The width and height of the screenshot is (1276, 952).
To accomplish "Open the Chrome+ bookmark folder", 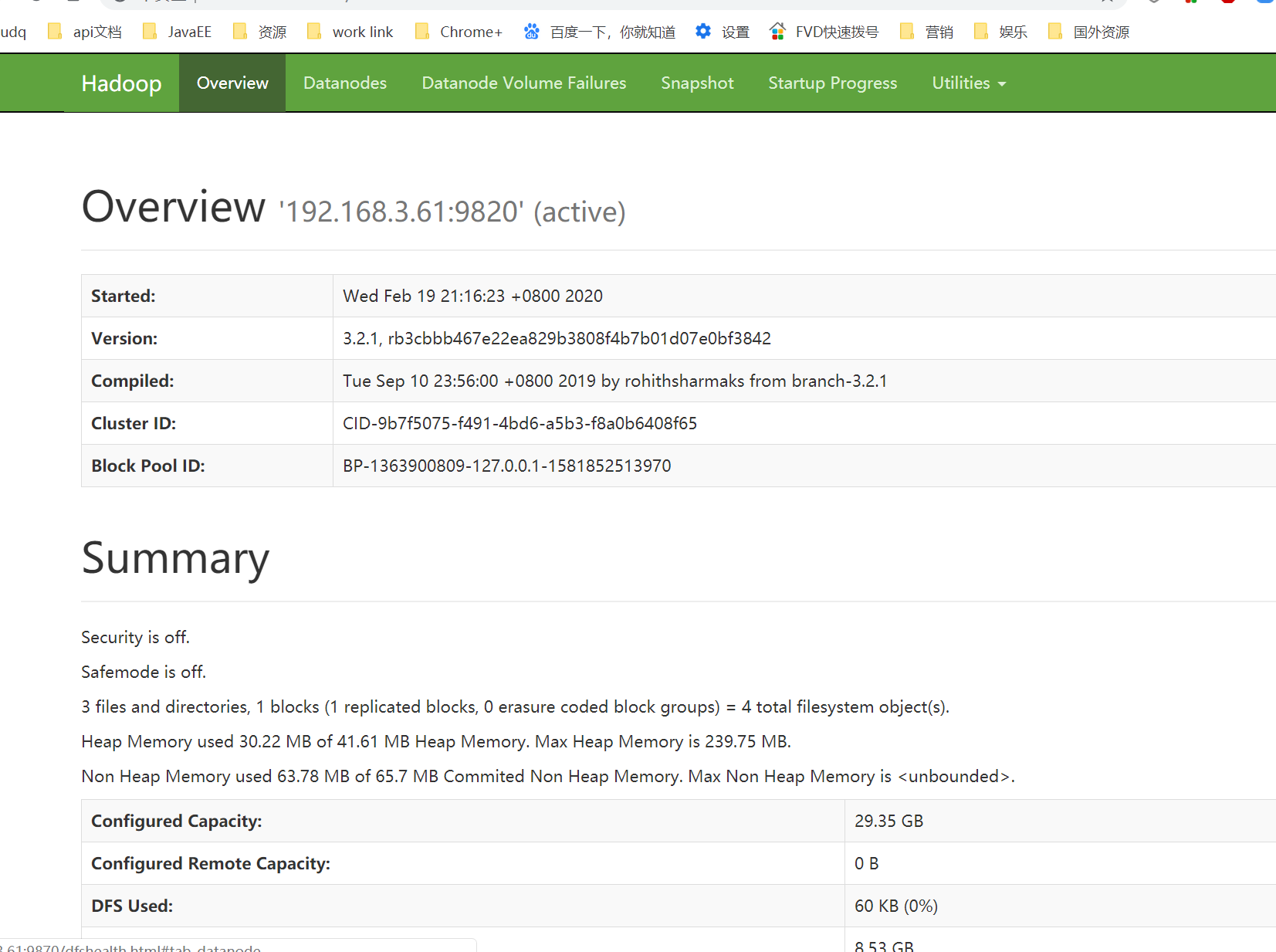I will [x=458, y=32].
